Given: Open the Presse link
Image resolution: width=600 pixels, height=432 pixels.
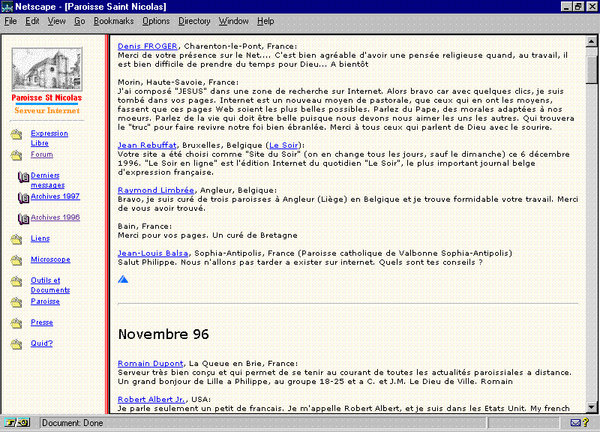Looking at the screenshot, I should (x=42, y=323).
